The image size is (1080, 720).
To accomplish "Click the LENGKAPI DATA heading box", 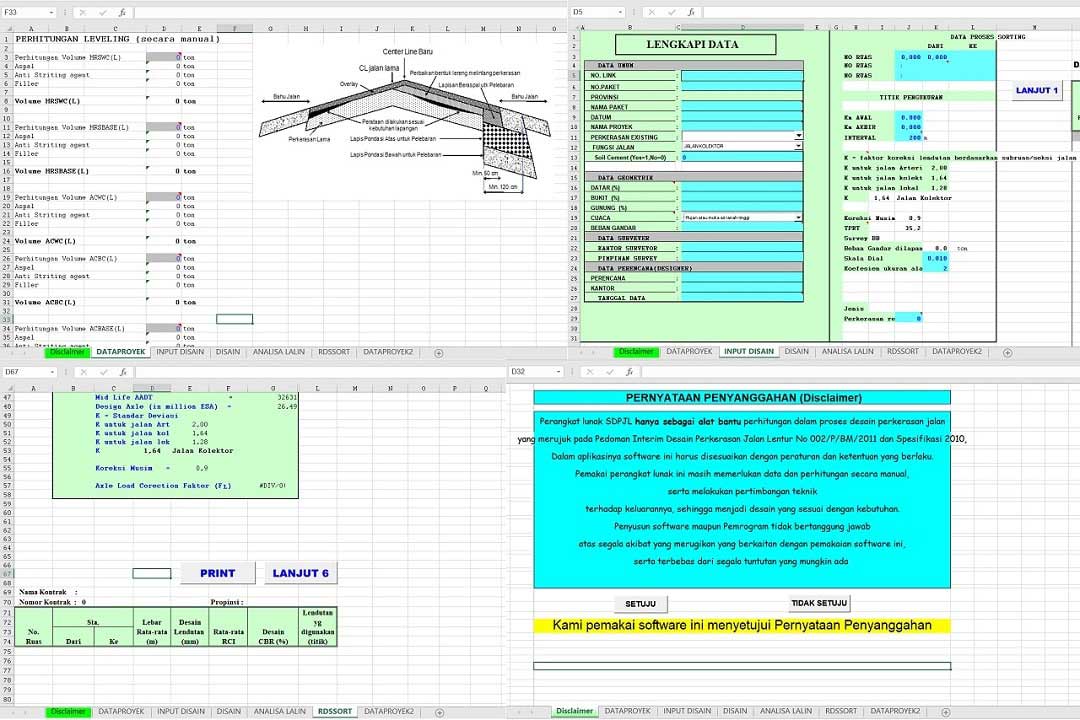I will pyautogui.click(x=695, y=44).
